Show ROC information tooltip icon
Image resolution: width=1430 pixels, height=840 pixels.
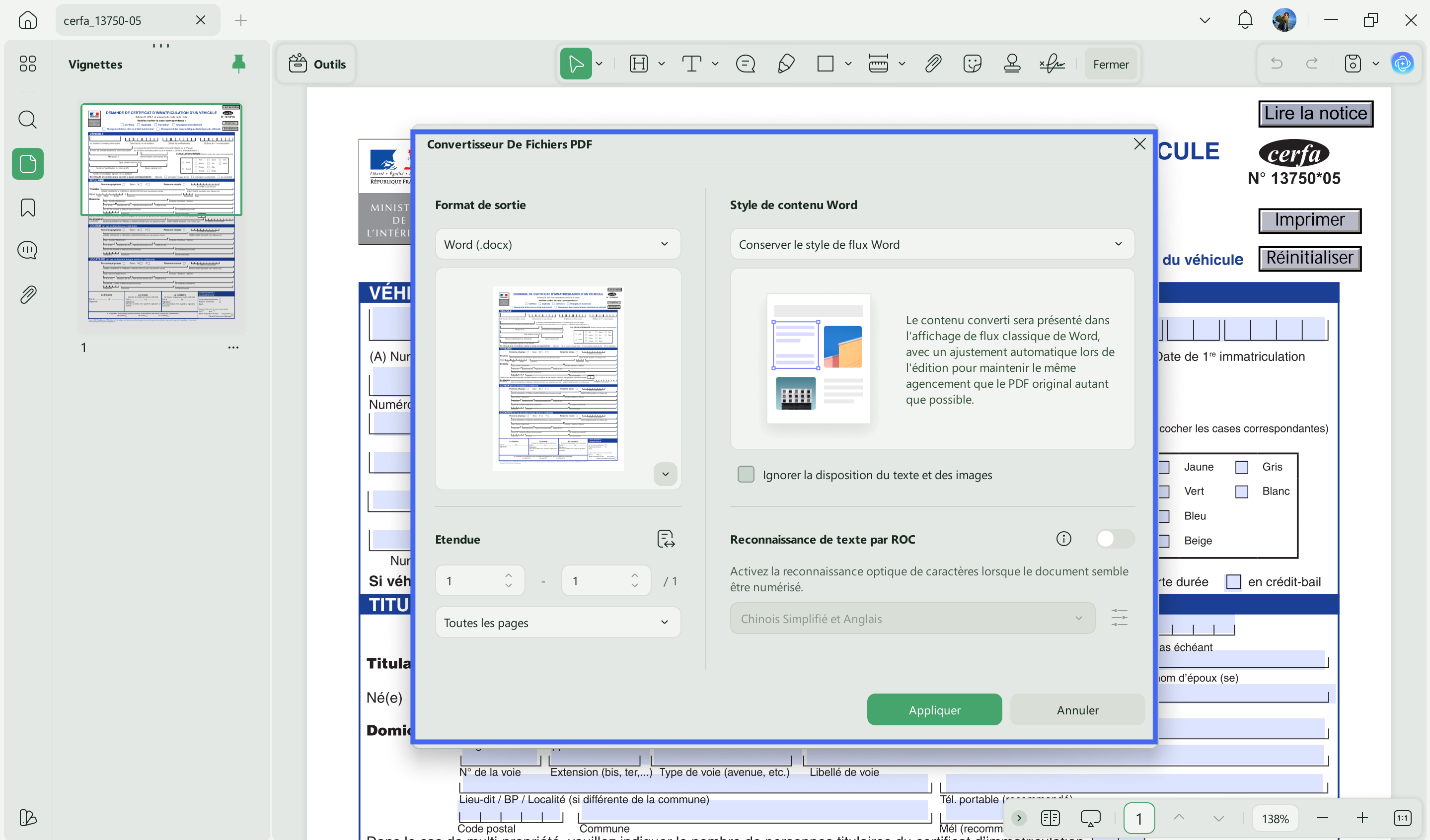tap(1063, 539)
